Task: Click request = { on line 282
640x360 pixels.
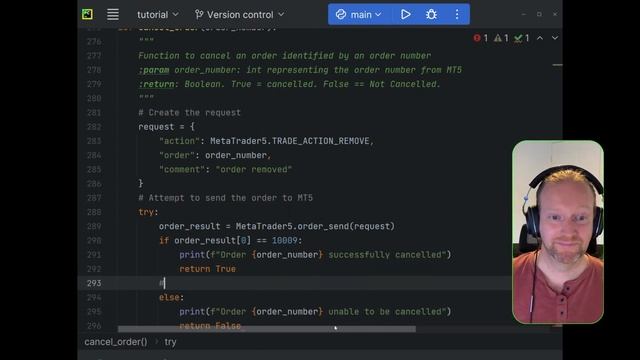Action: 167,127
